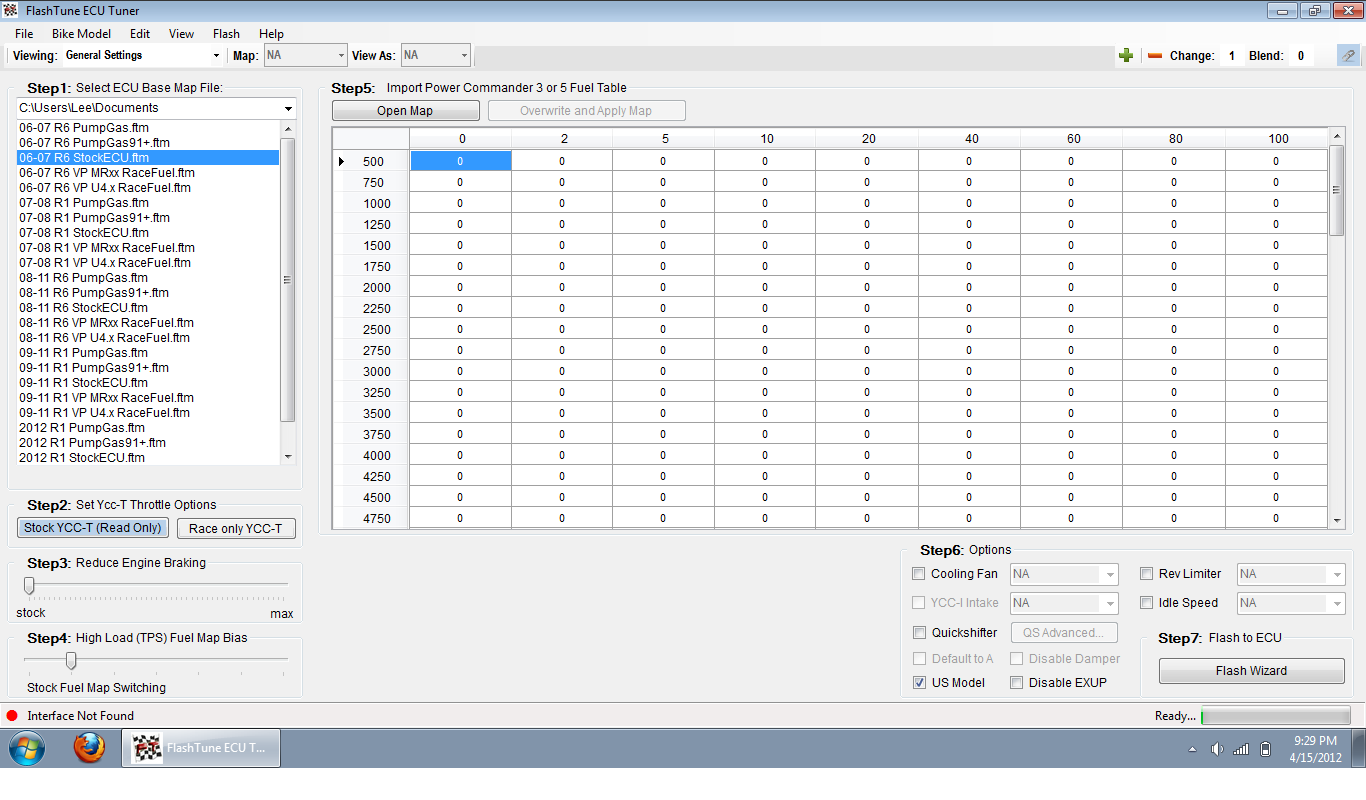Select Race only YCC-T toggle
This screenshot has width=1366, height=800.
coord(236,529)
